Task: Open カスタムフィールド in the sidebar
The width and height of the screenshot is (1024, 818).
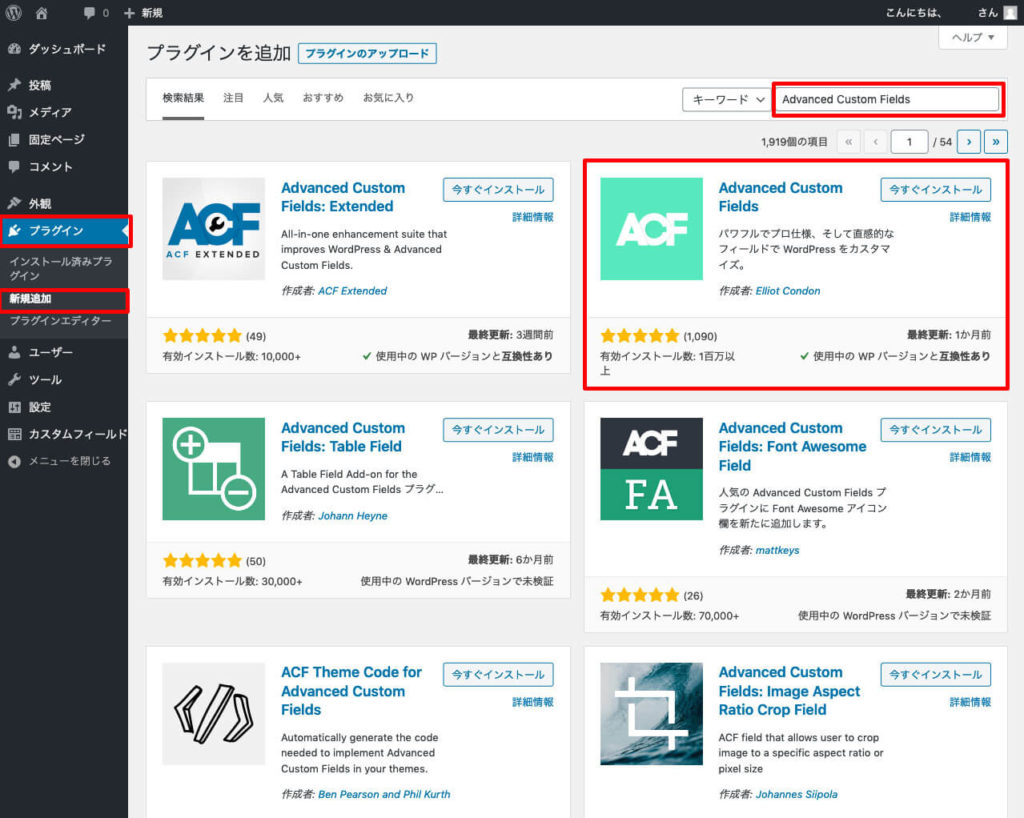Action: [x=64, y=434]
